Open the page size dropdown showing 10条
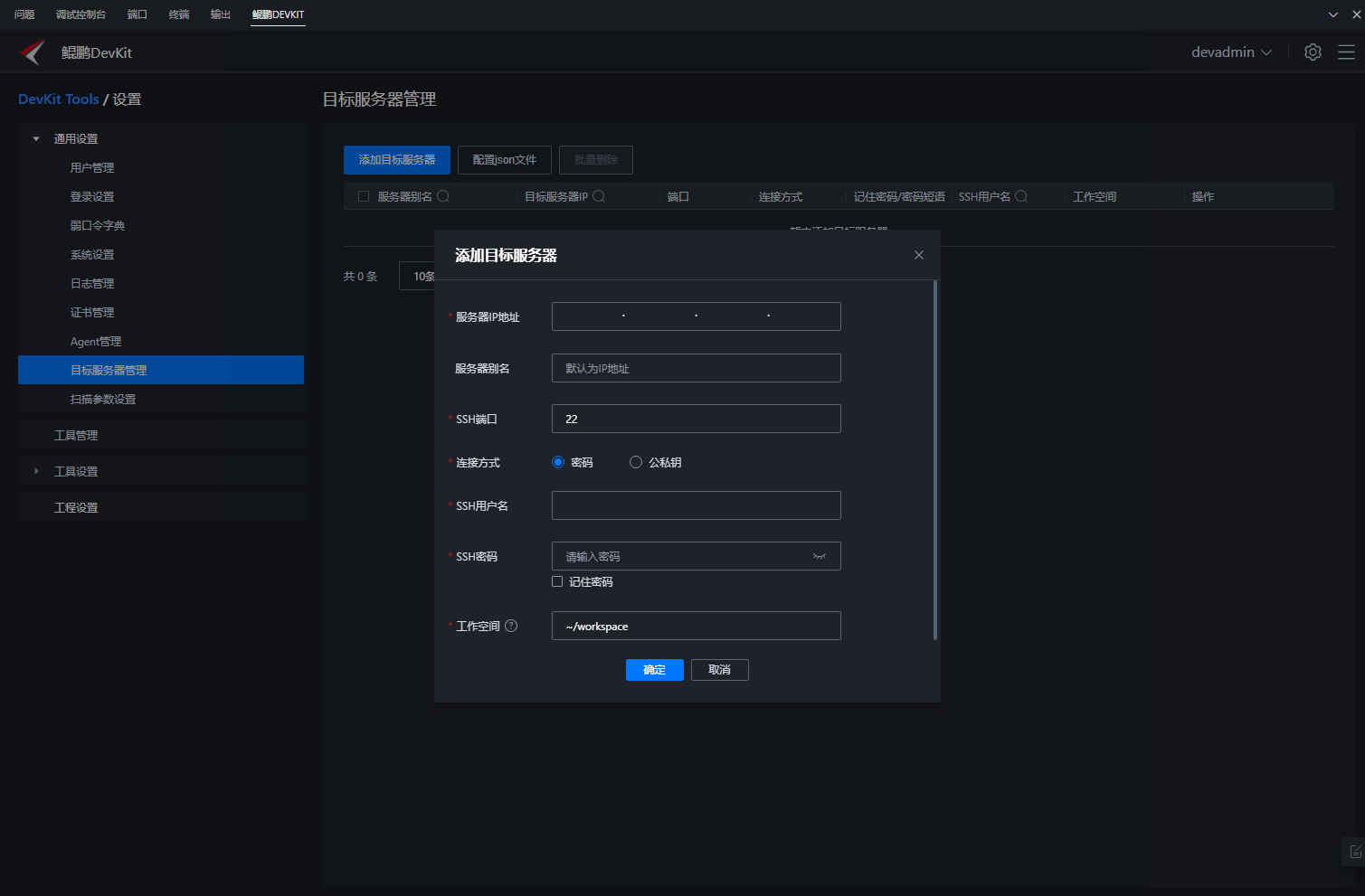This screenshot has width=1365, height=896. pyautogui.click(x=417, y=276)
